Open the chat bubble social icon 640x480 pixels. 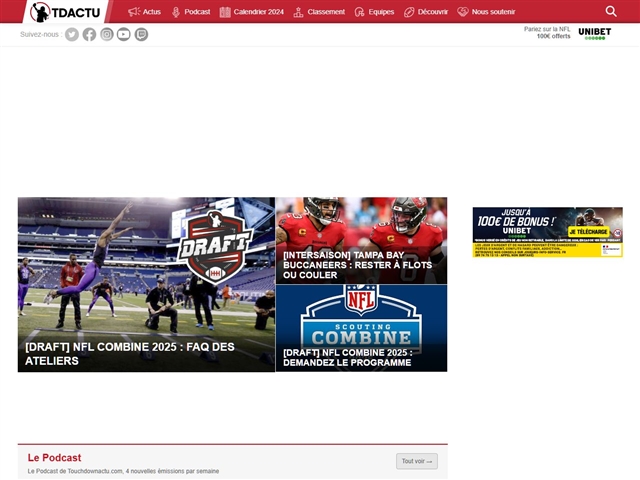click(141, 35)
